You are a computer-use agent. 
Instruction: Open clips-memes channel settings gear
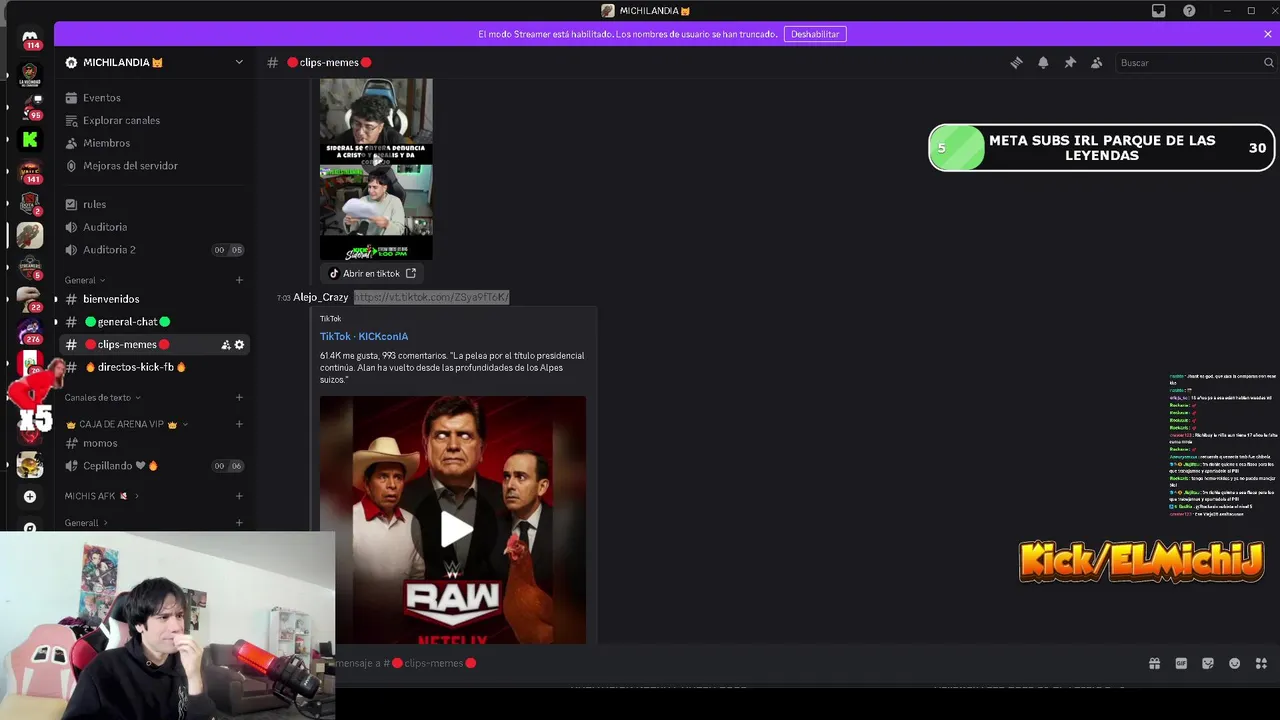[239, 345]
